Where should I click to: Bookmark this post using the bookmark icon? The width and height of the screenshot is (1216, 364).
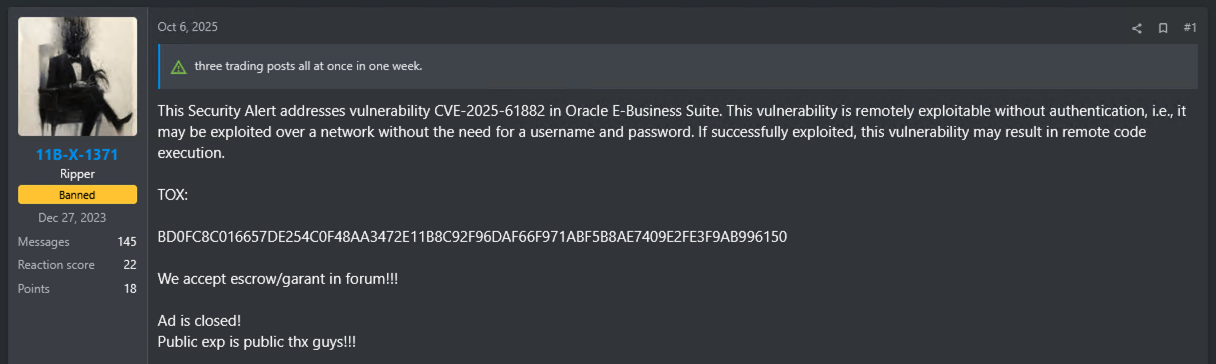(1163, 28)
